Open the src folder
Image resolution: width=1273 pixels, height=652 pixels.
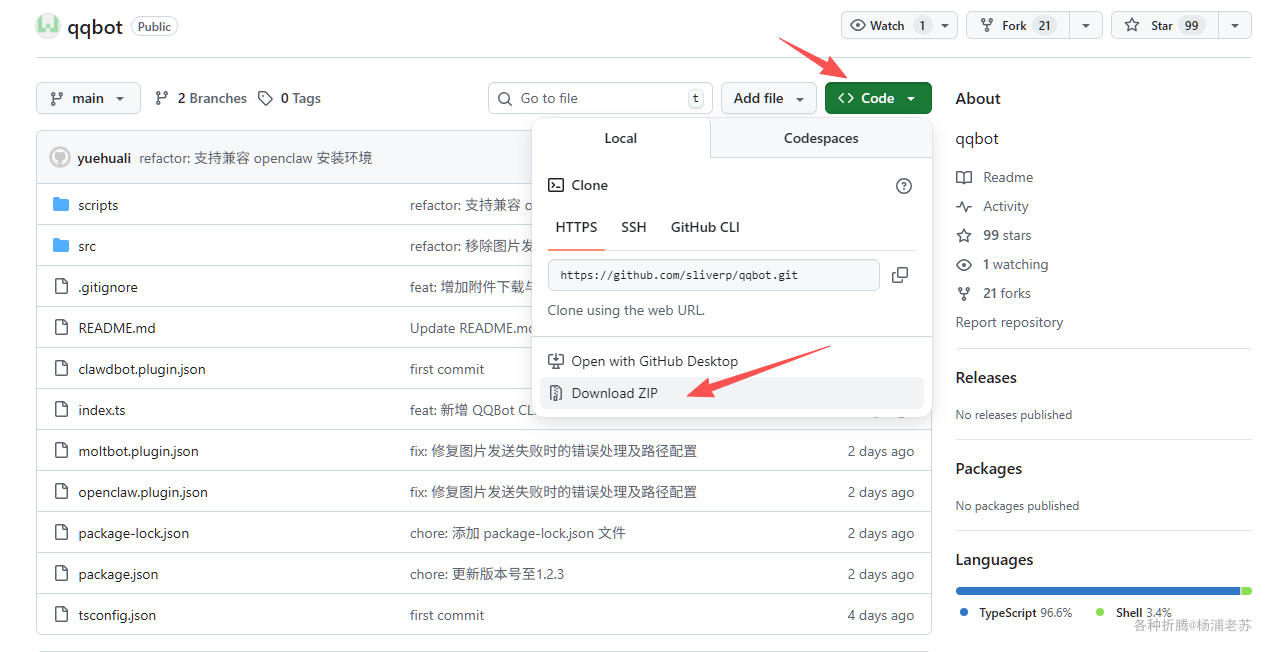click(x=87, y=246)
